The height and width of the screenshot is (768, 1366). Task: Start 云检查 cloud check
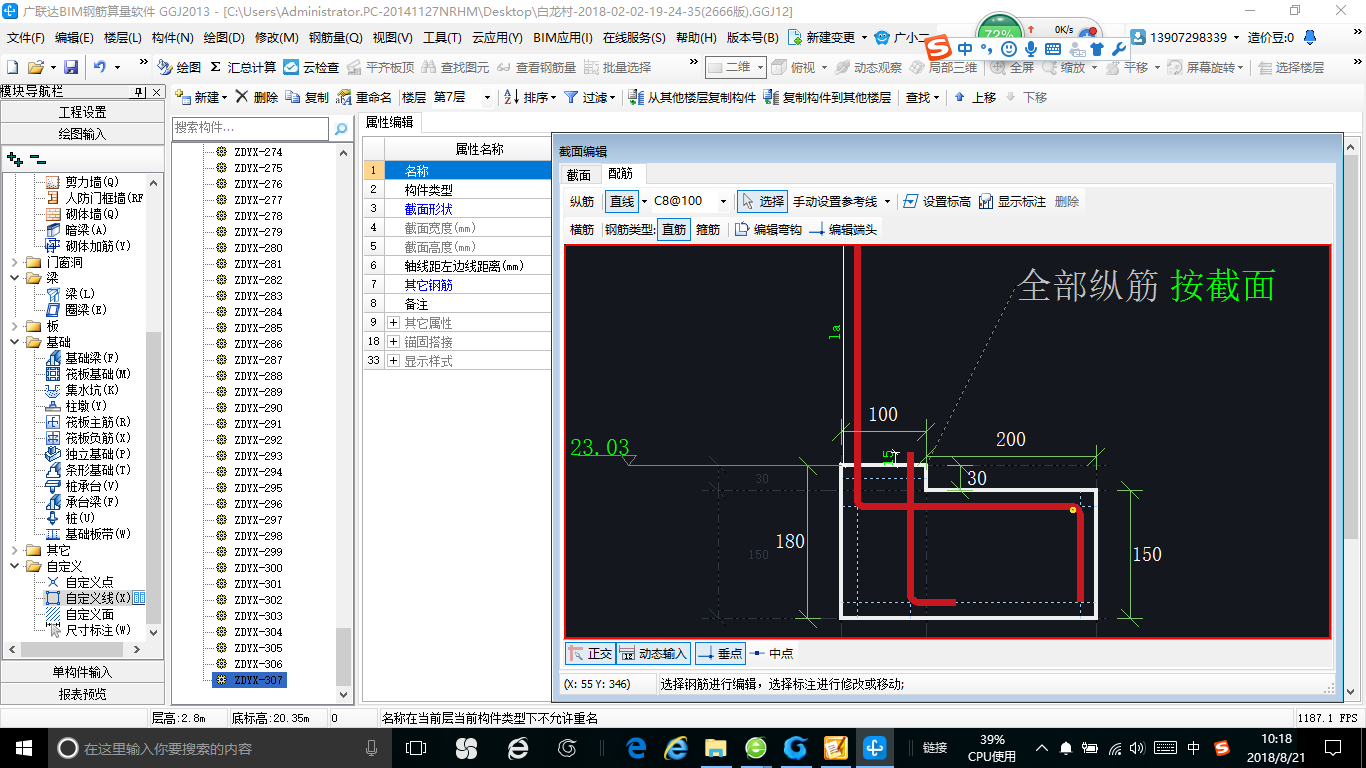311,67
